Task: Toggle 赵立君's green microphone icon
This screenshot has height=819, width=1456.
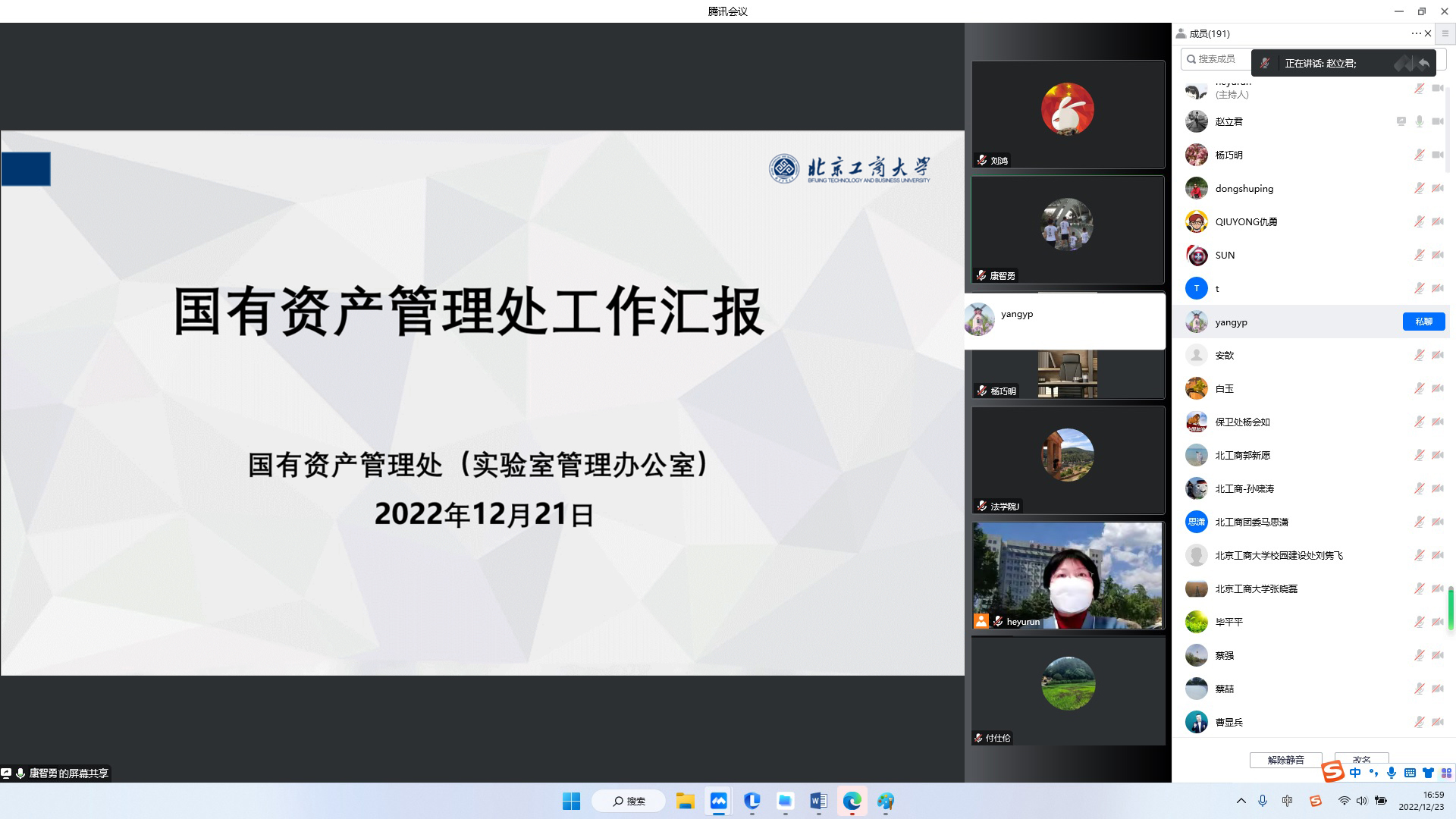Action: pos(1420,121)
